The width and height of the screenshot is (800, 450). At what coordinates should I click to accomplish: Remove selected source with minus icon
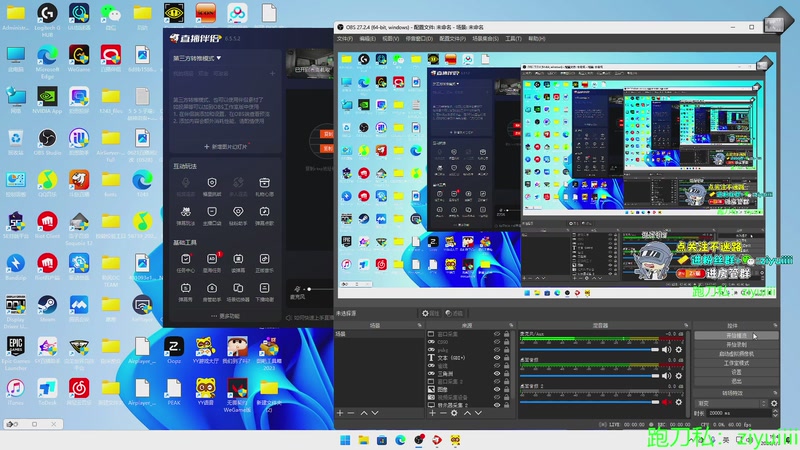click(x=443, y=413)
